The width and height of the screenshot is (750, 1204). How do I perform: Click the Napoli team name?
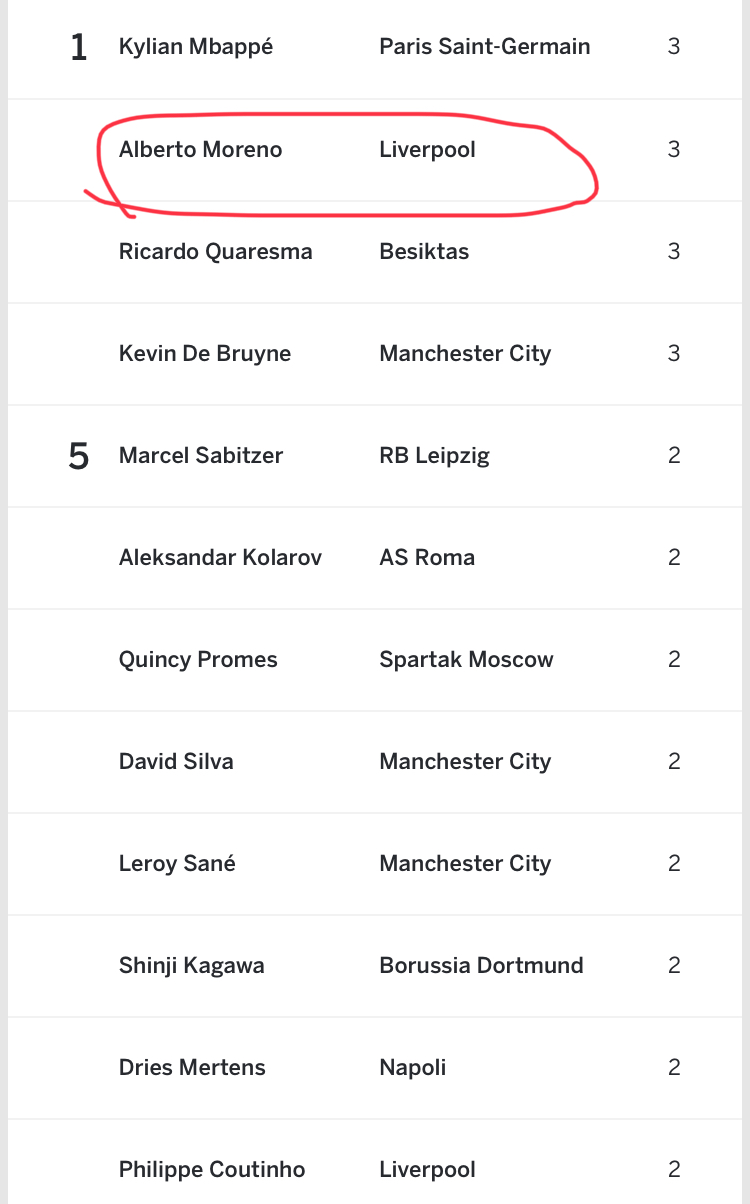click(412, 1068)
